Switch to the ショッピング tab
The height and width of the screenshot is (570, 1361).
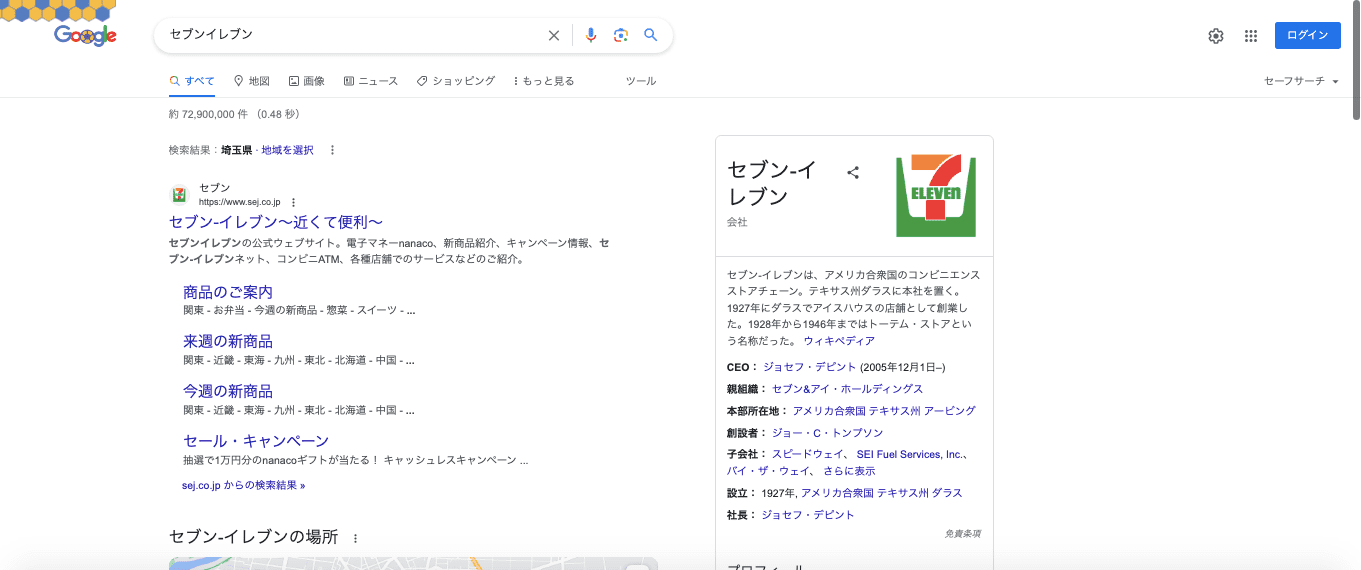point(456,81)
